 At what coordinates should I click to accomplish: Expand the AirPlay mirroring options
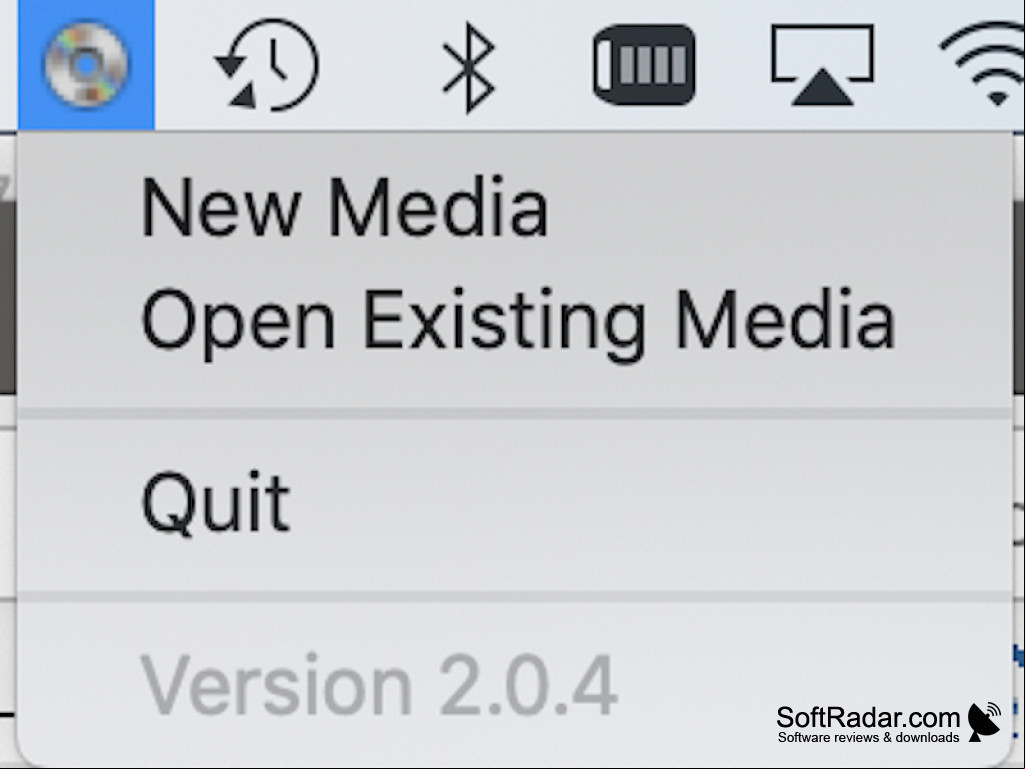click(x=822, y=65)
